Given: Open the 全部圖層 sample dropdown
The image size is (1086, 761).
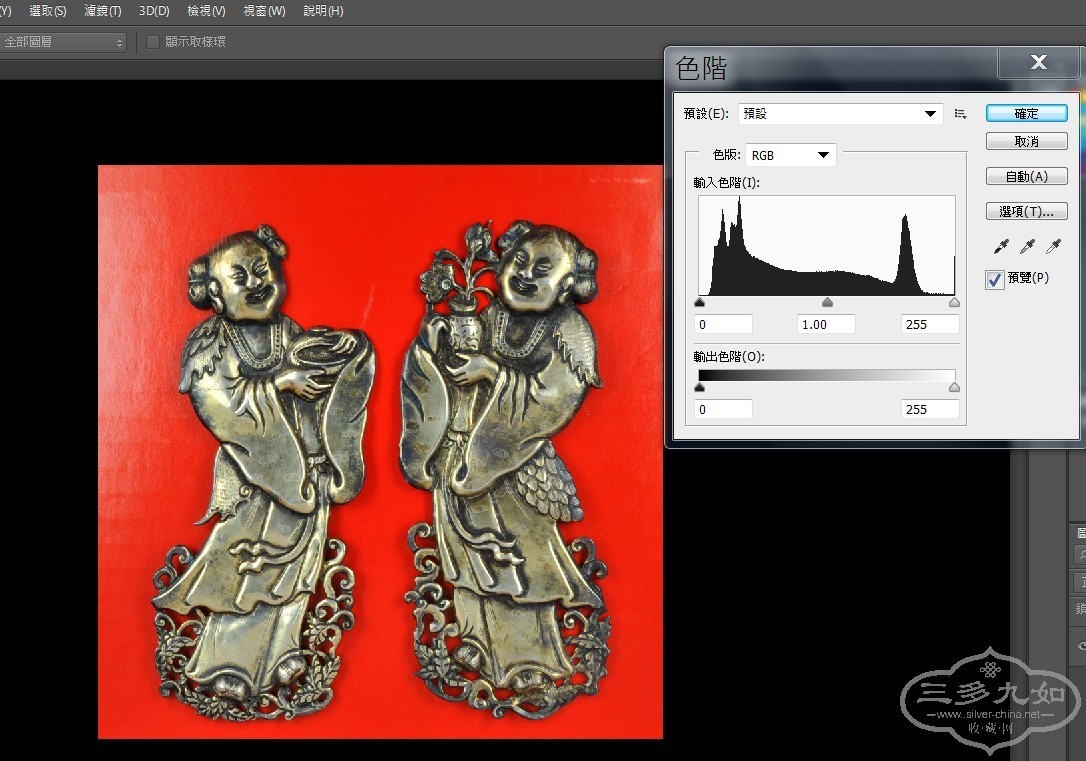Looking at the screenshot, I should coord(63,42).
